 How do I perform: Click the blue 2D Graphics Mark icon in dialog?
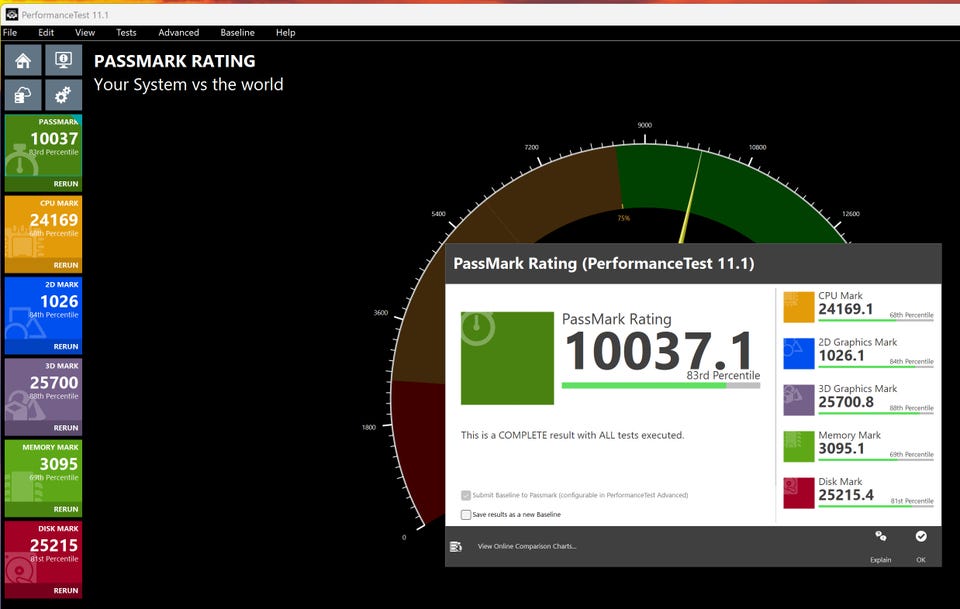click(x=798, y=354)
